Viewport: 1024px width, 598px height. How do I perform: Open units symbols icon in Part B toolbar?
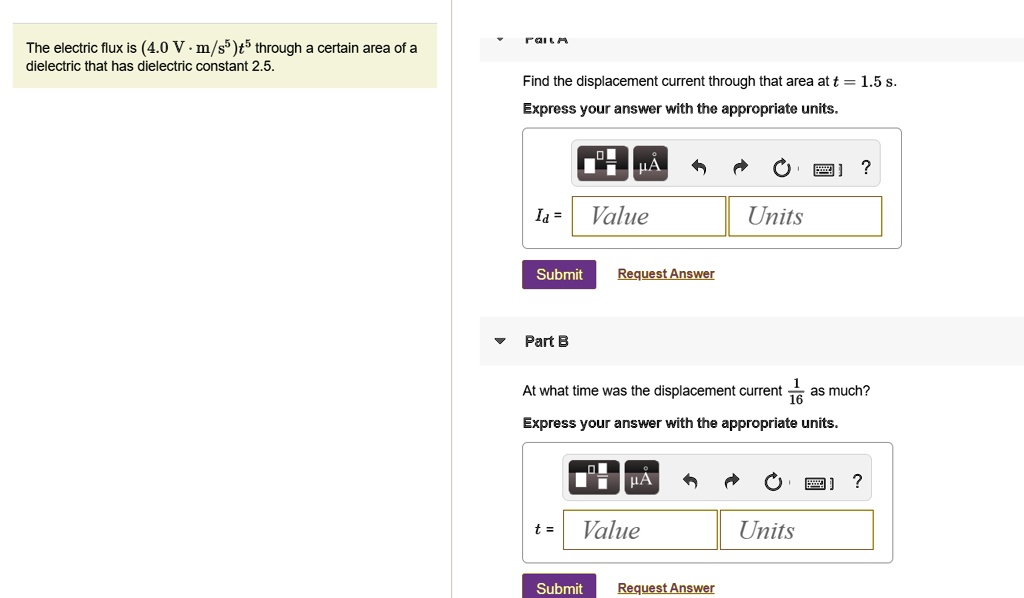click(x=641, y=477)
